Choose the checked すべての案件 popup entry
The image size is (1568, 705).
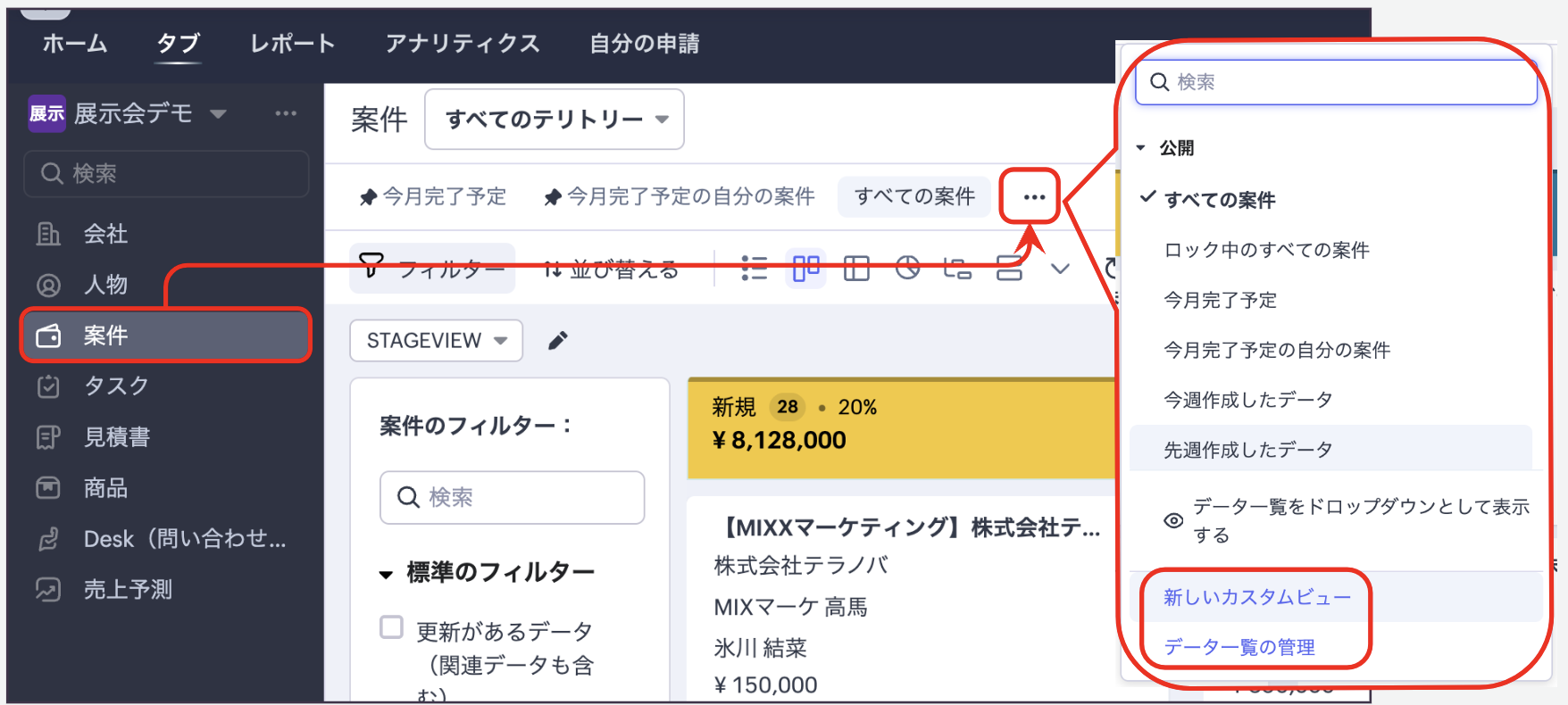[x=1220, y=200]
